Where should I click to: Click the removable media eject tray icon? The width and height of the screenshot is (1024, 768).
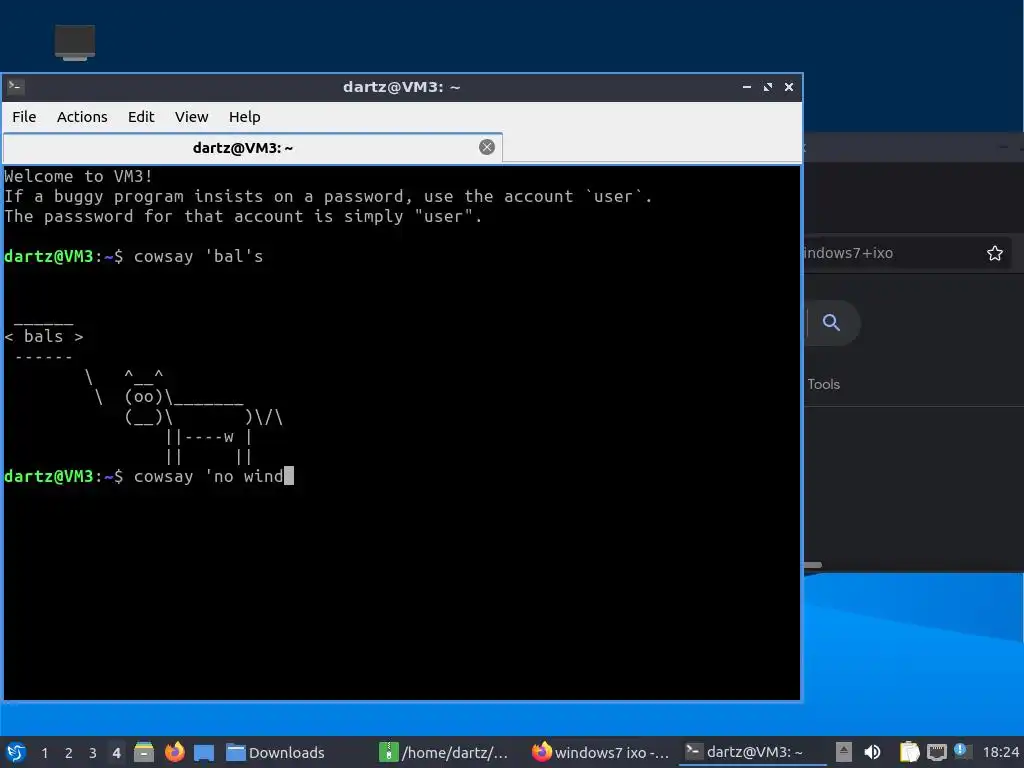click(x=844, y=752)
